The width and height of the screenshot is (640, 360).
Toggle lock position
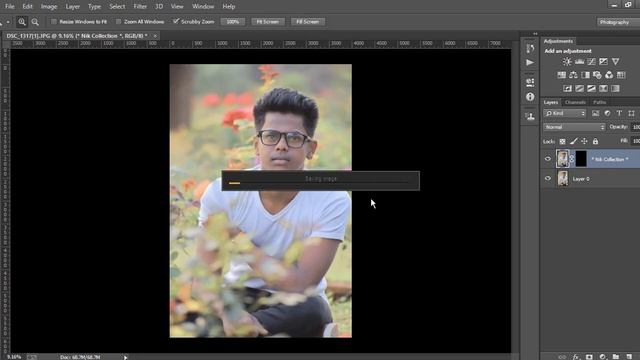(x=584, y=142)
